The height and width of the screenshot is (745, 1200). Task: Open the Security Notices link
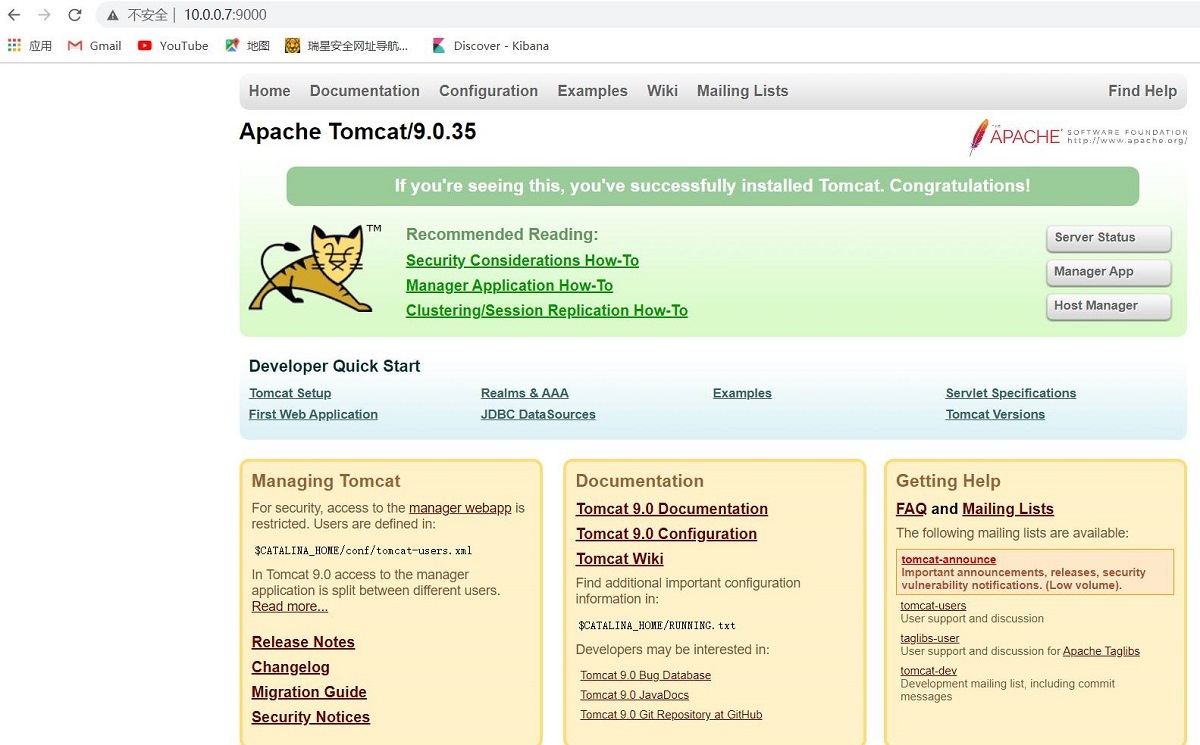coord(311,717)
